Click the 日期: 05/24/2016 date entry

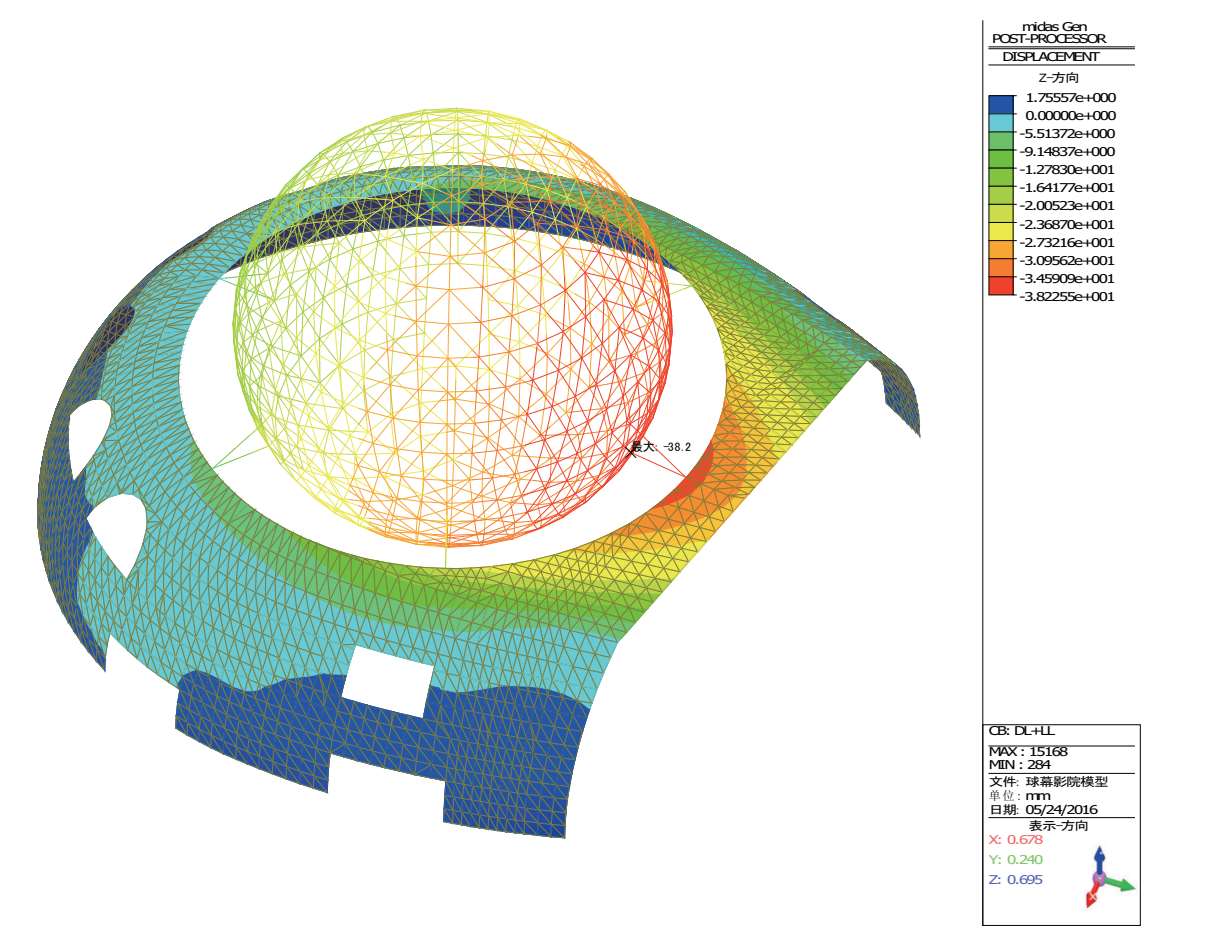point(1043,810)
